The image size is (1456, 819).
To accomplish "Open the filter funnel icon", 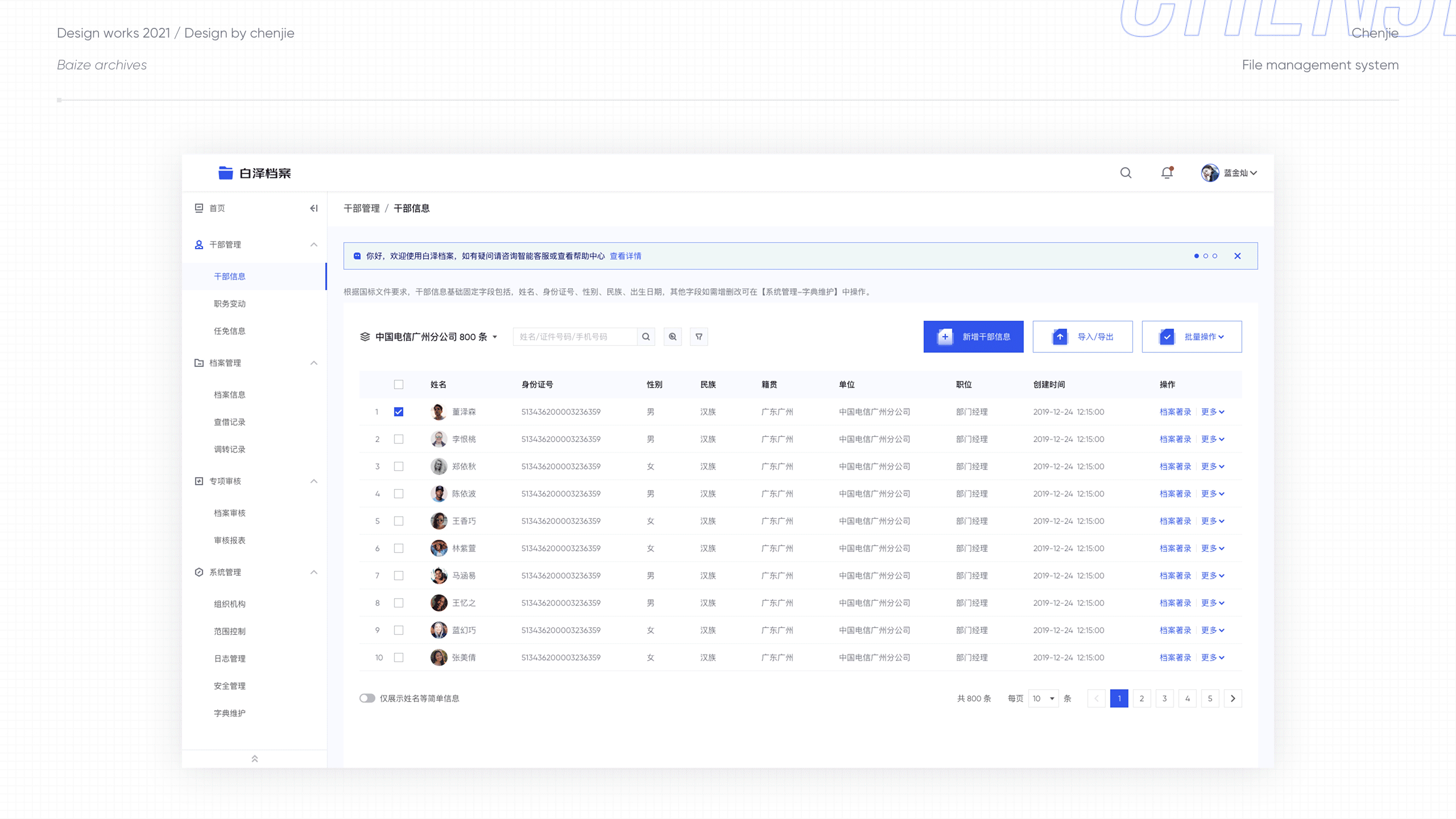I will pyautogui.click(x=698, y=336).
